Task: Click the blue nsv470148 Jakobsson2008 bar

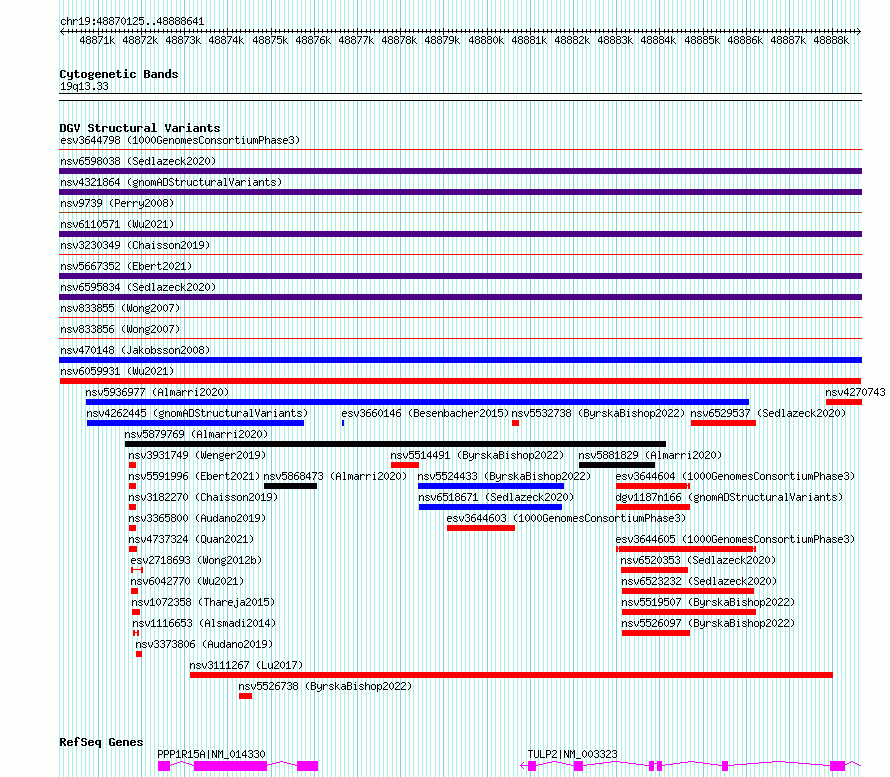Action: click(x=460, y=360)
